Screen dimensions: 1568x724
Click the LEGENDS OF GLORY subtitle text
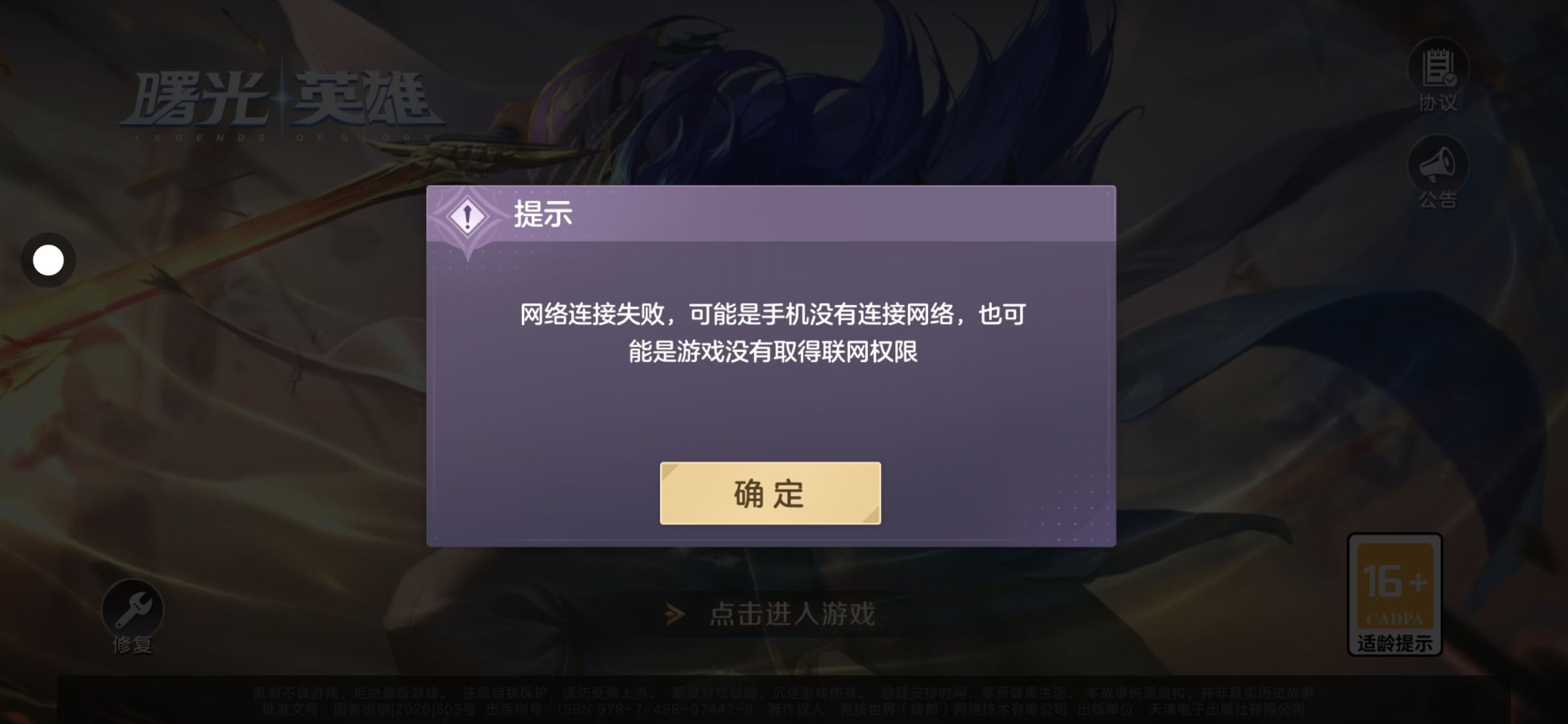[x=284, y=138]
